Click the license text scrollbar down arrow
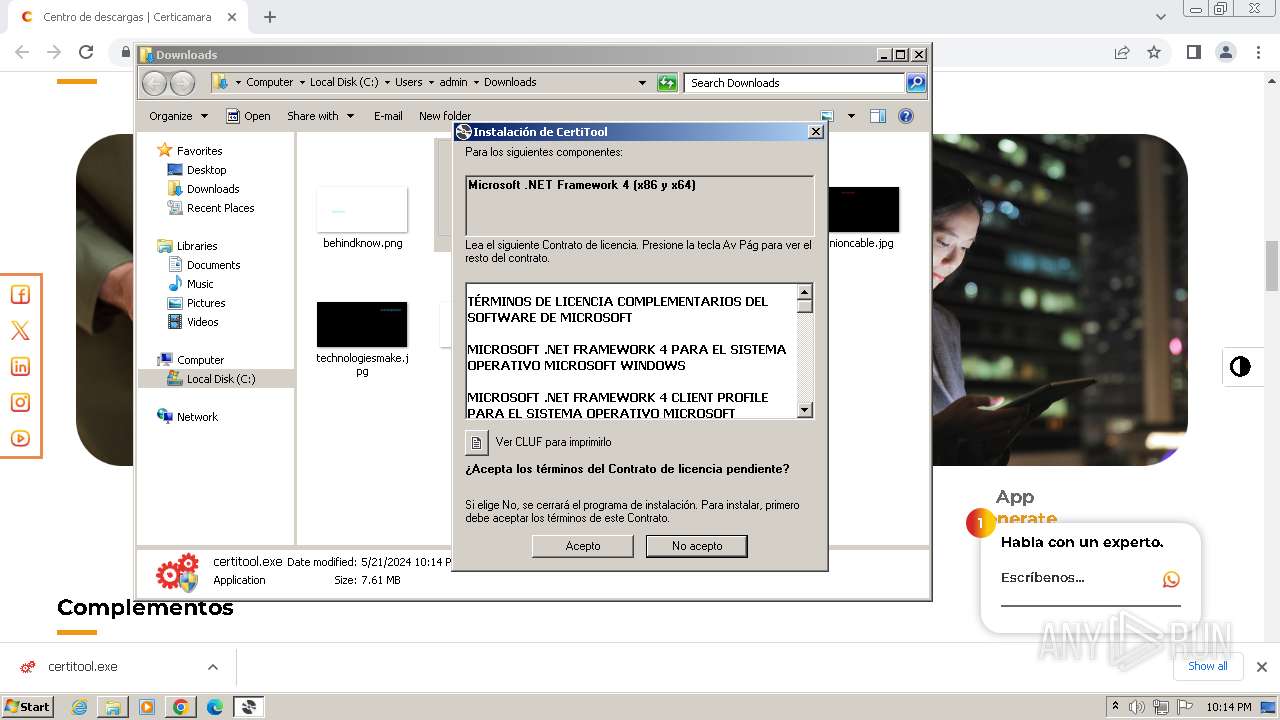Image resolution: width=1280 pixels, height=720 pixels. 805,410
